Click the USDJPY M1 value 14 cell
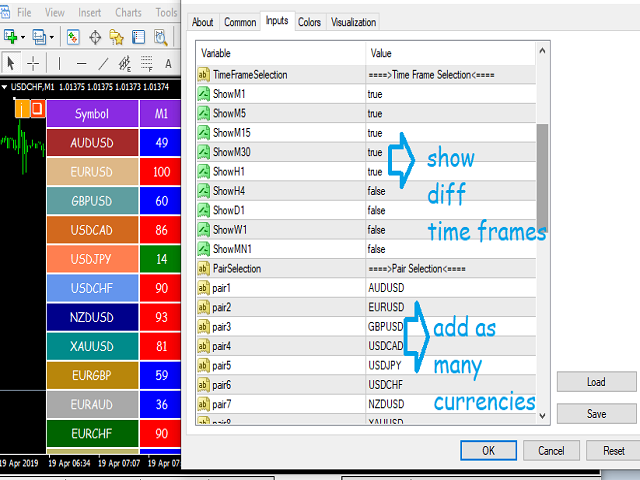The width and height of the screenshot is (640, 480). point(160,259)
